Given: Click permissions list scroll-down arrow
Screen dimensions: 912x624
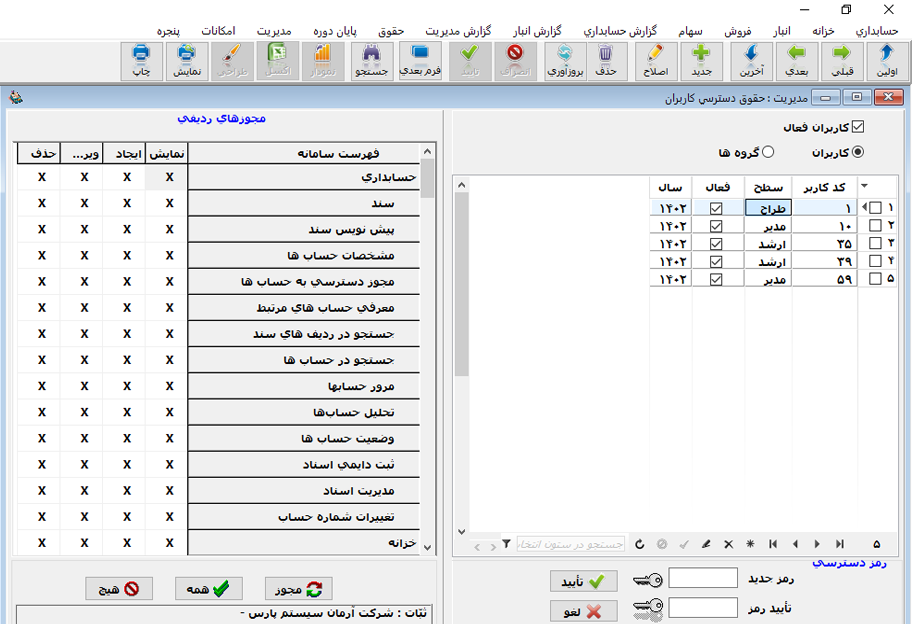Looking at the screenshot, I should (428, 547).
